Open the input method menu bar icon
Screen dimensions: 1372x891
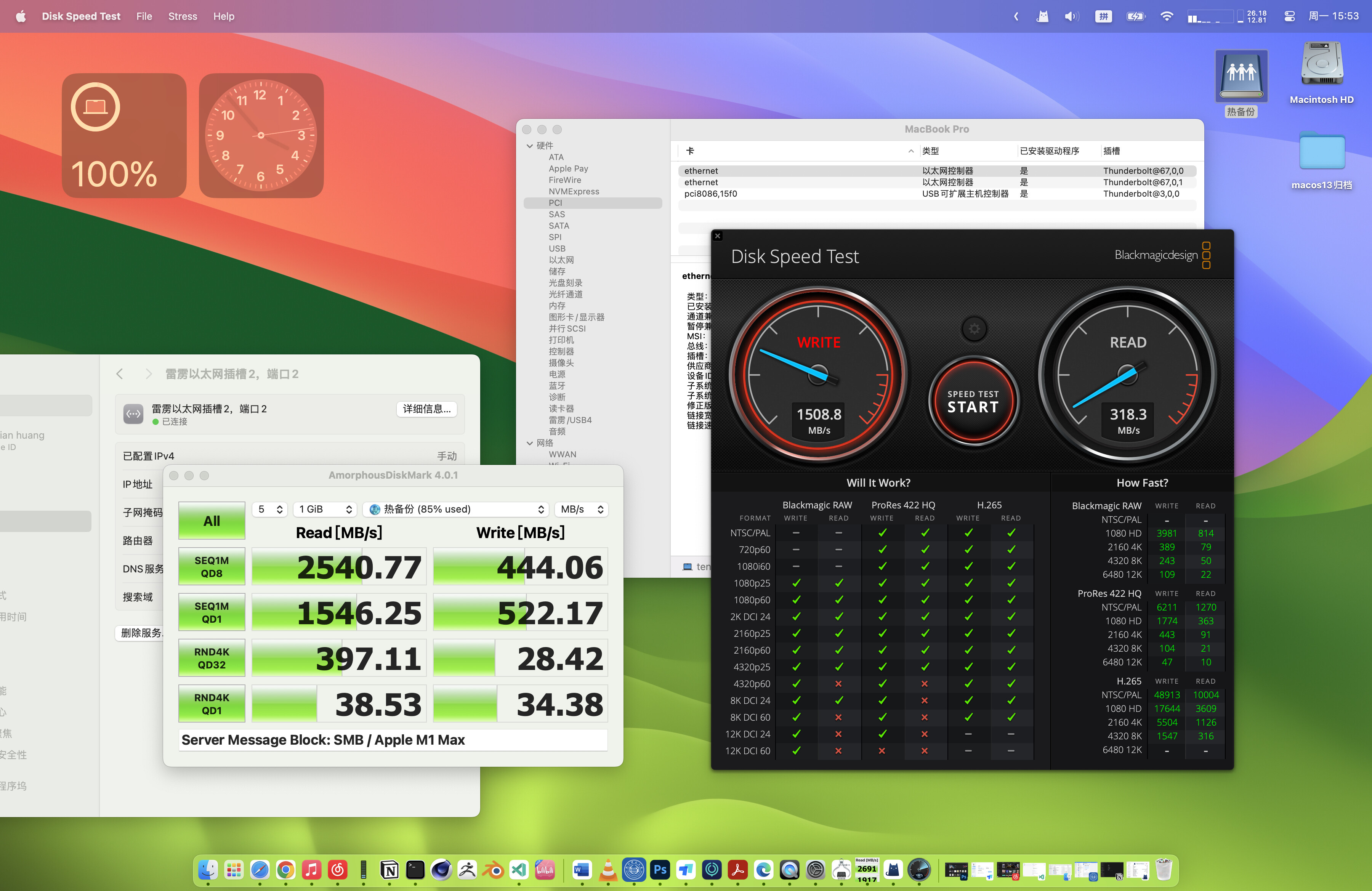click(1103, 16)
